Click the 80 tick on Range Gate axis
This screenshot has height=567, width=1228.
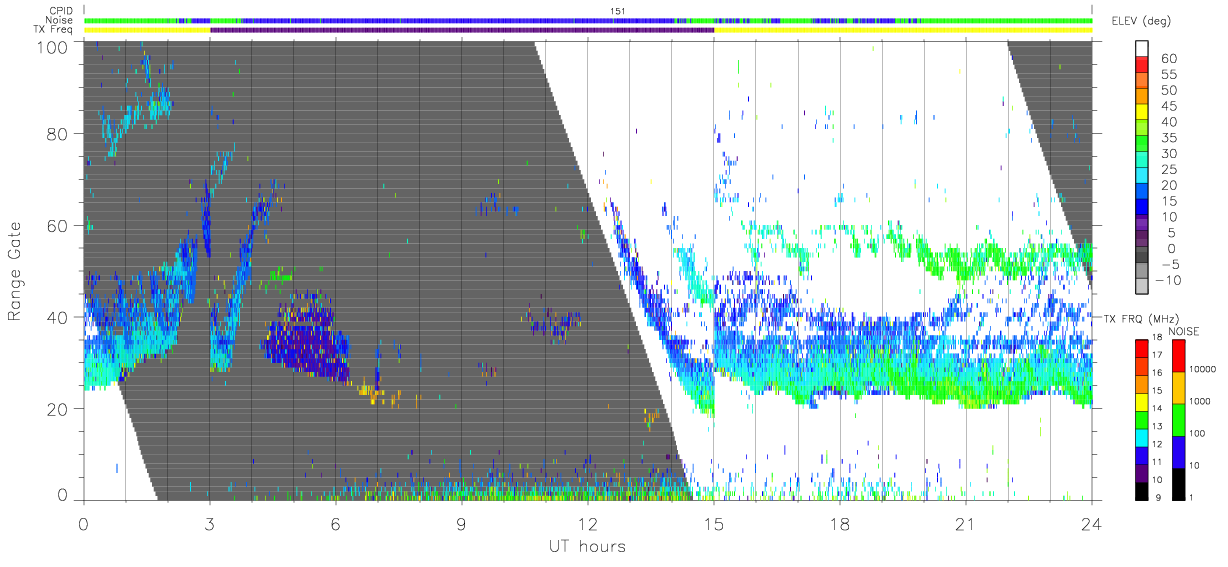click(x=59, y=133)
